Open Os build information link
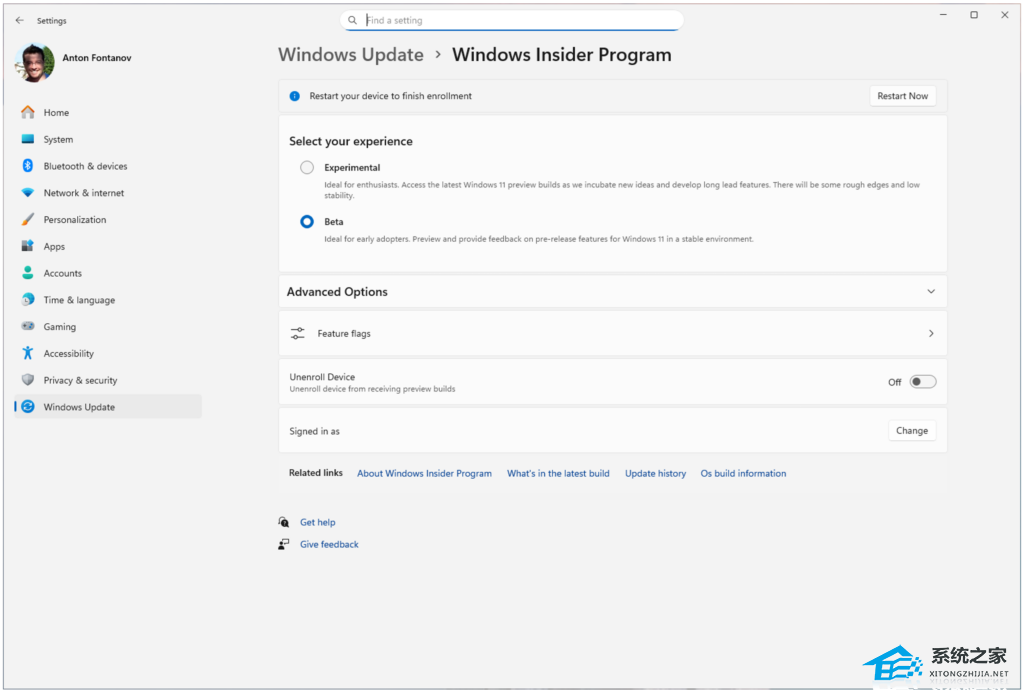 (743, 473)
